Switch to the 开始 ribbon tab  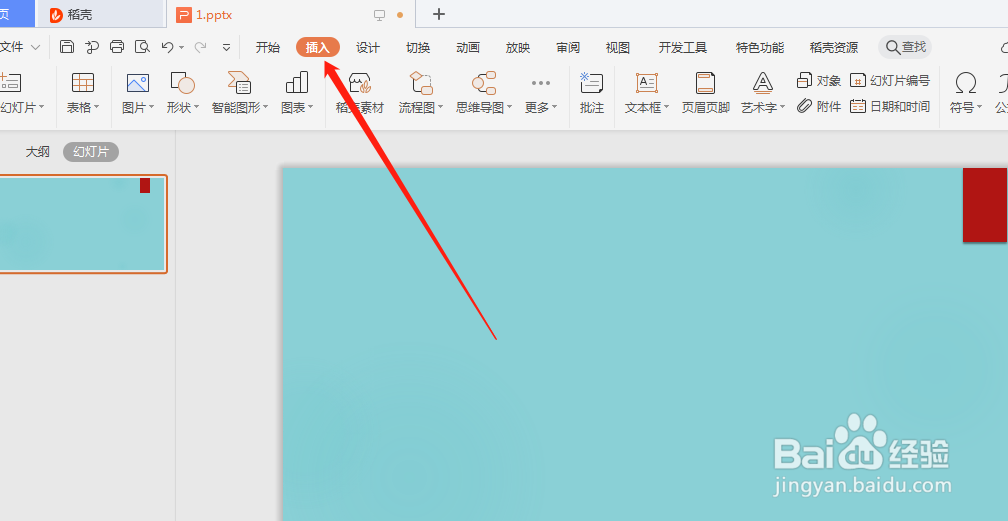tap(267, 47)
